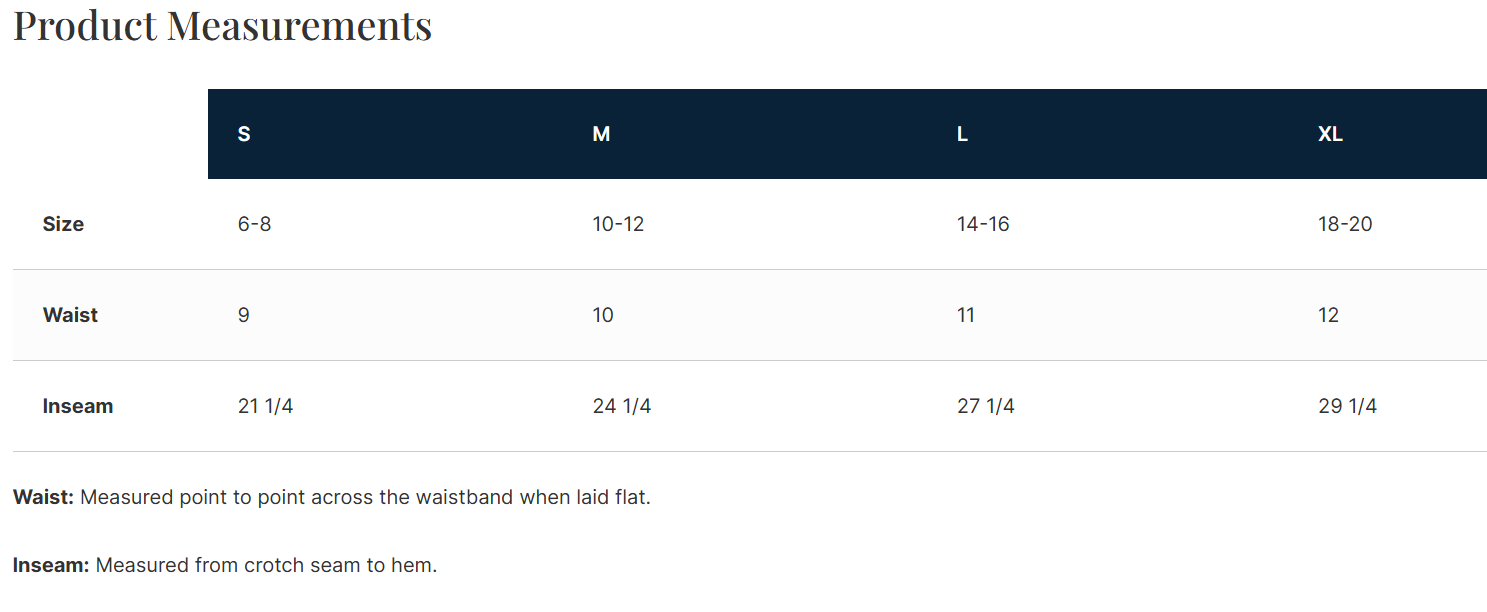Select waist value 9 for small
1487x612 pixels.
tap(244, 315)
